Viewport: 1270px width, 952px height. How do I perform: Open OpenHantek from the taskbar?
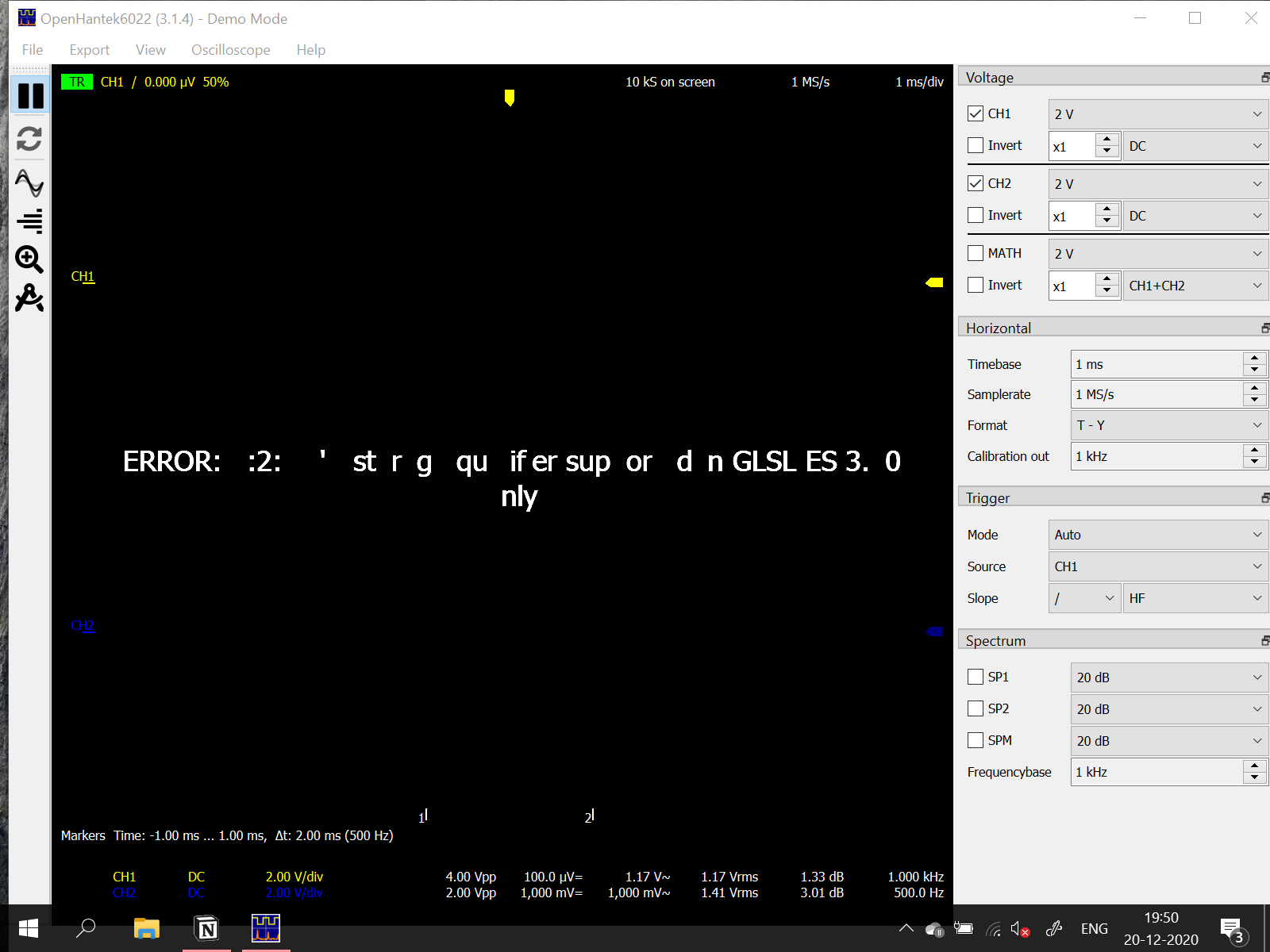(x=265, y=927)
